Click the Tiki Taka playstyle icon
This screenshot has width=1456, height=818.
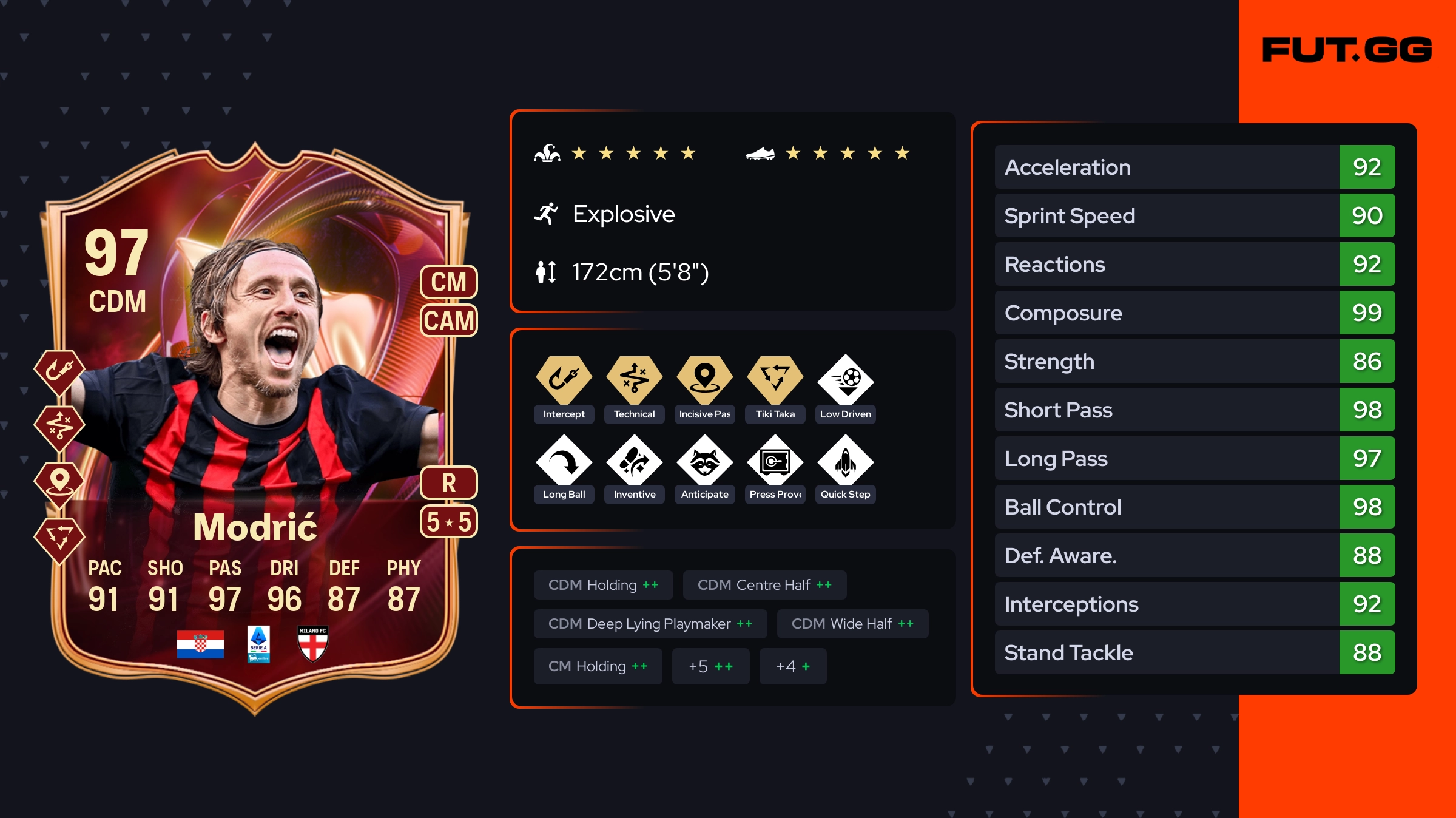775,380
